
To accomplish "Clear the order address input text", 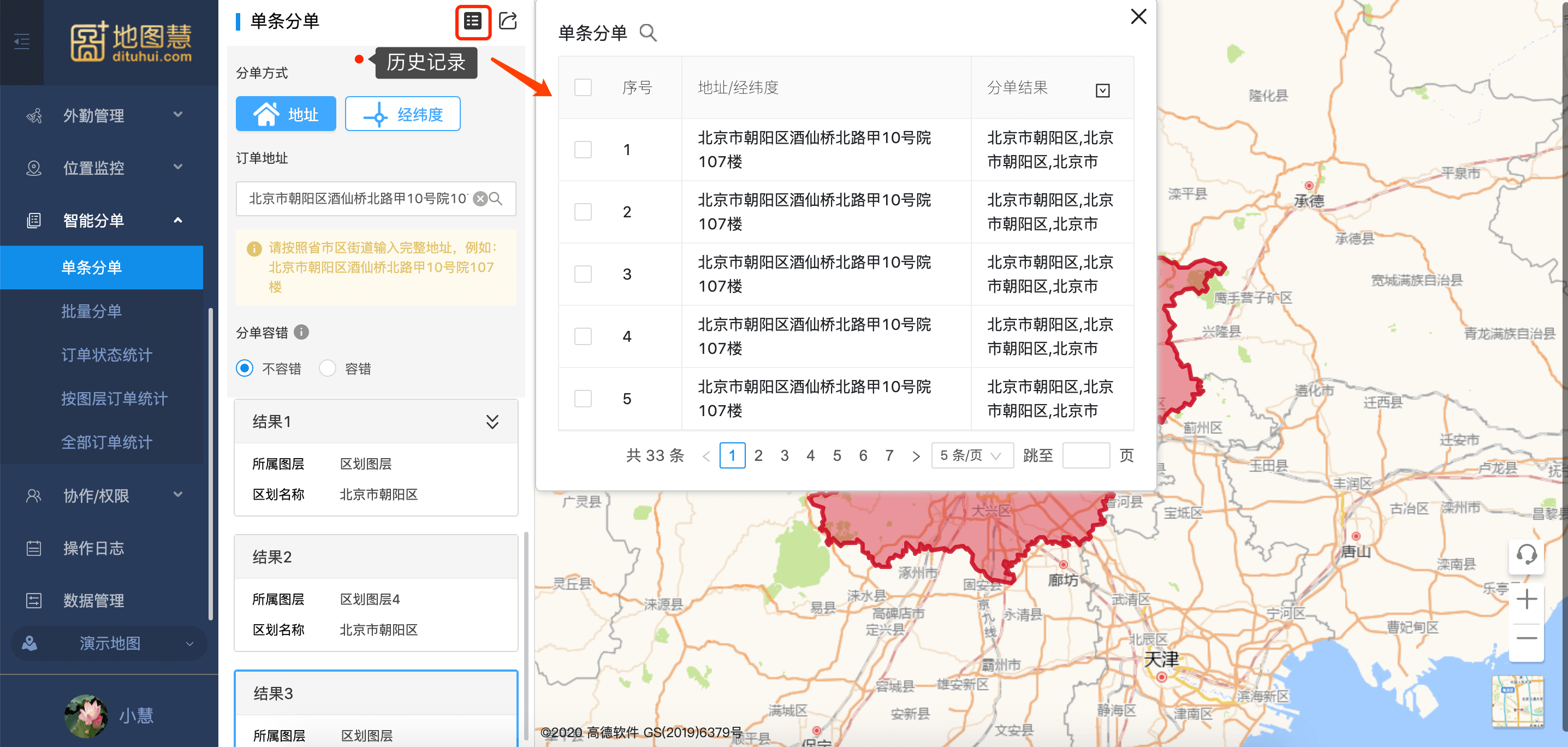I will [480, 198].
